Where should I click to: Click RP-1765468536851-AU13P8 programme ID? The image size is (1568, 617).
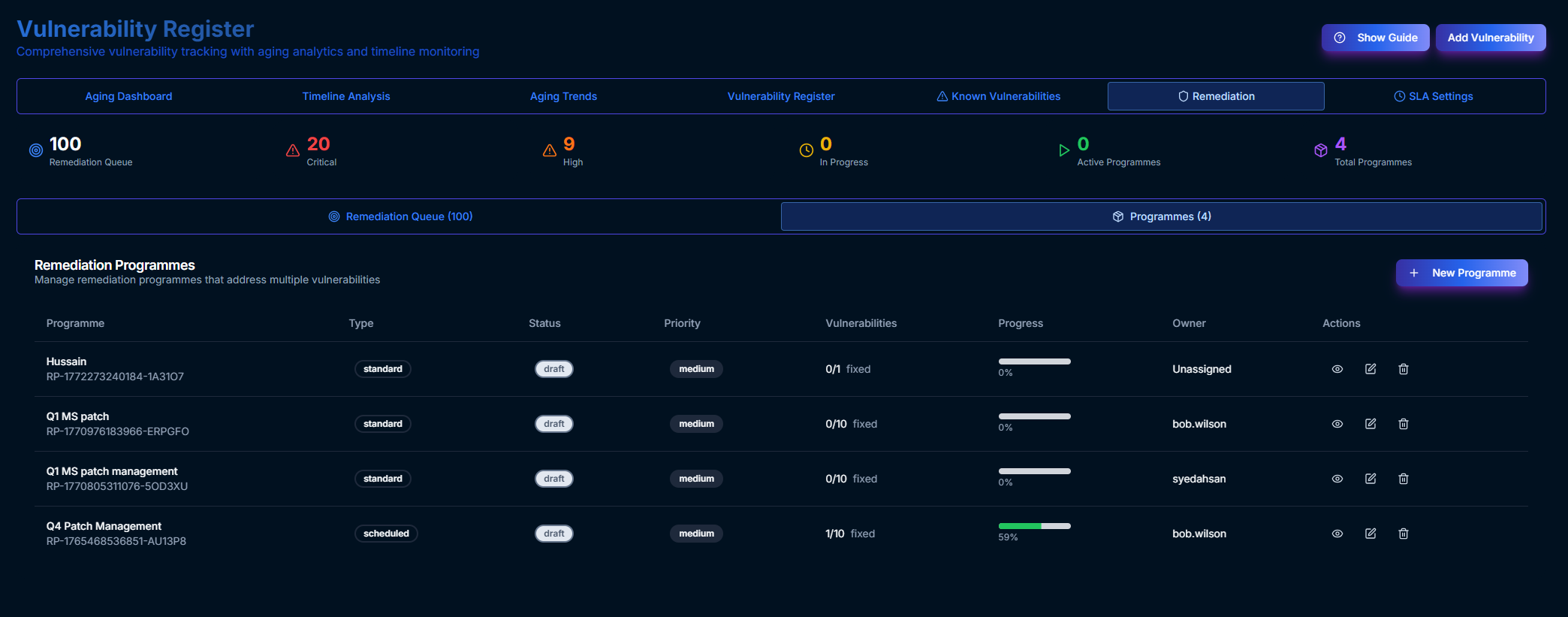[x=116, y=541]
